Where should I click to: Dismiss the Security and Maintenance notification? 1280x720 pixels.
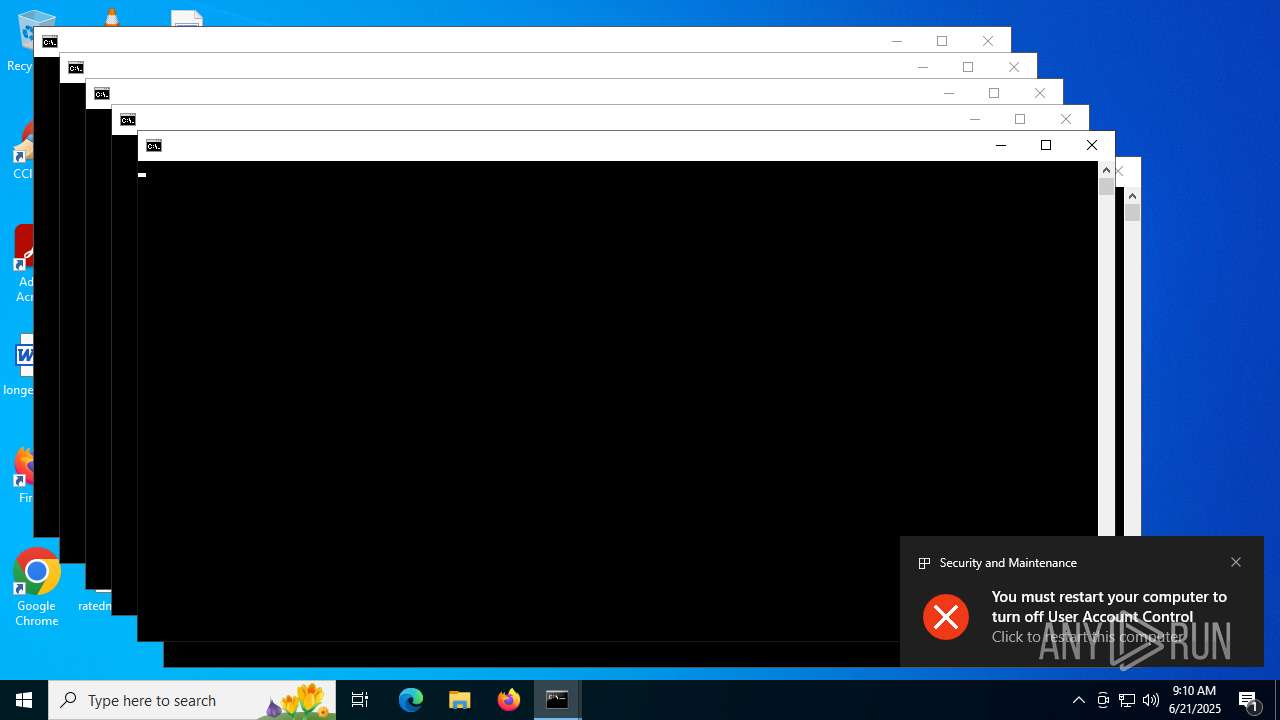[x=1236, y=562]
